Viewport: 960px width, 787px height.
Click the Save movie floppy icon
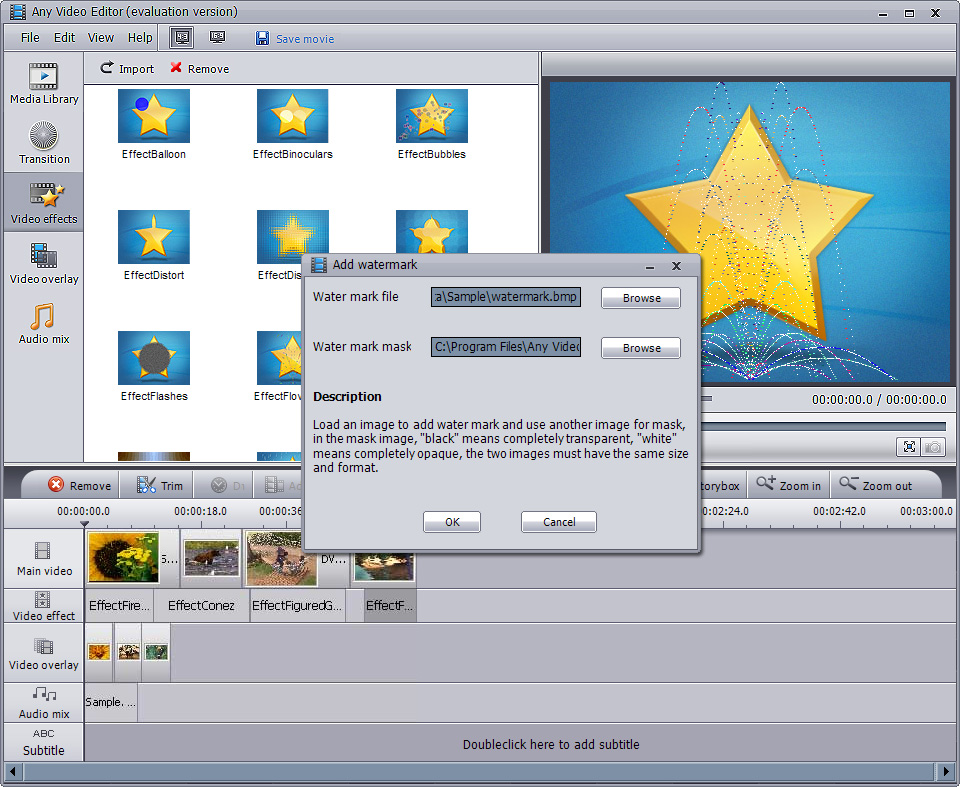point(262,39)
